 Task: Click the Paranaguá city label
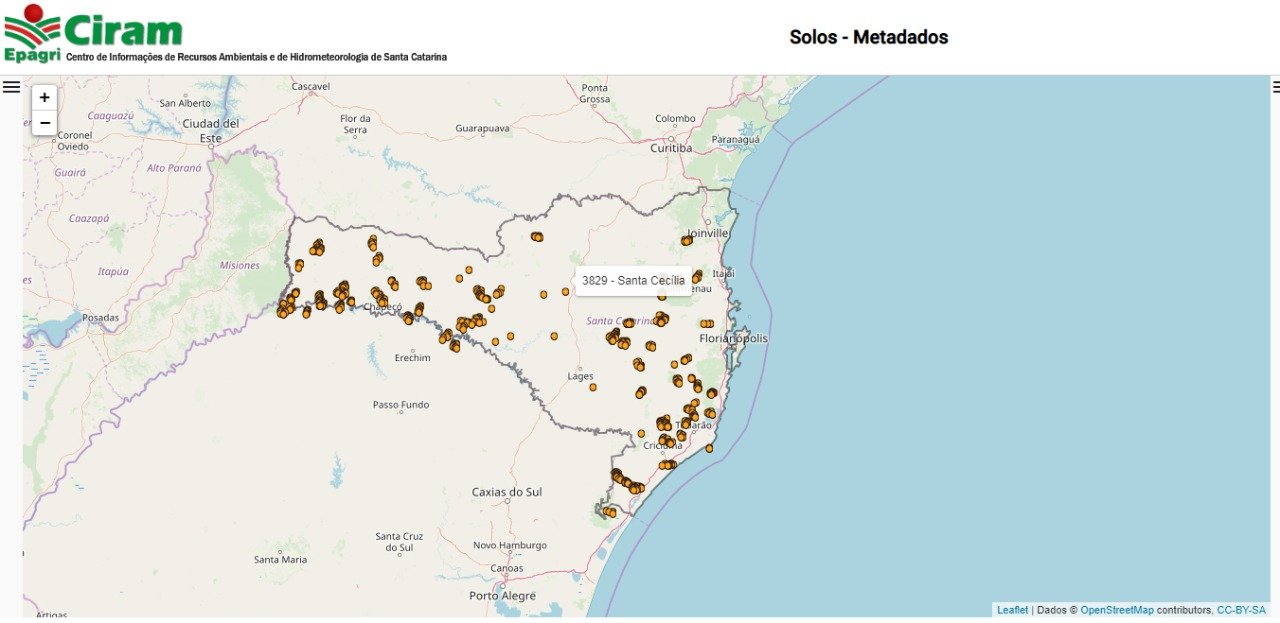[735, 140]
